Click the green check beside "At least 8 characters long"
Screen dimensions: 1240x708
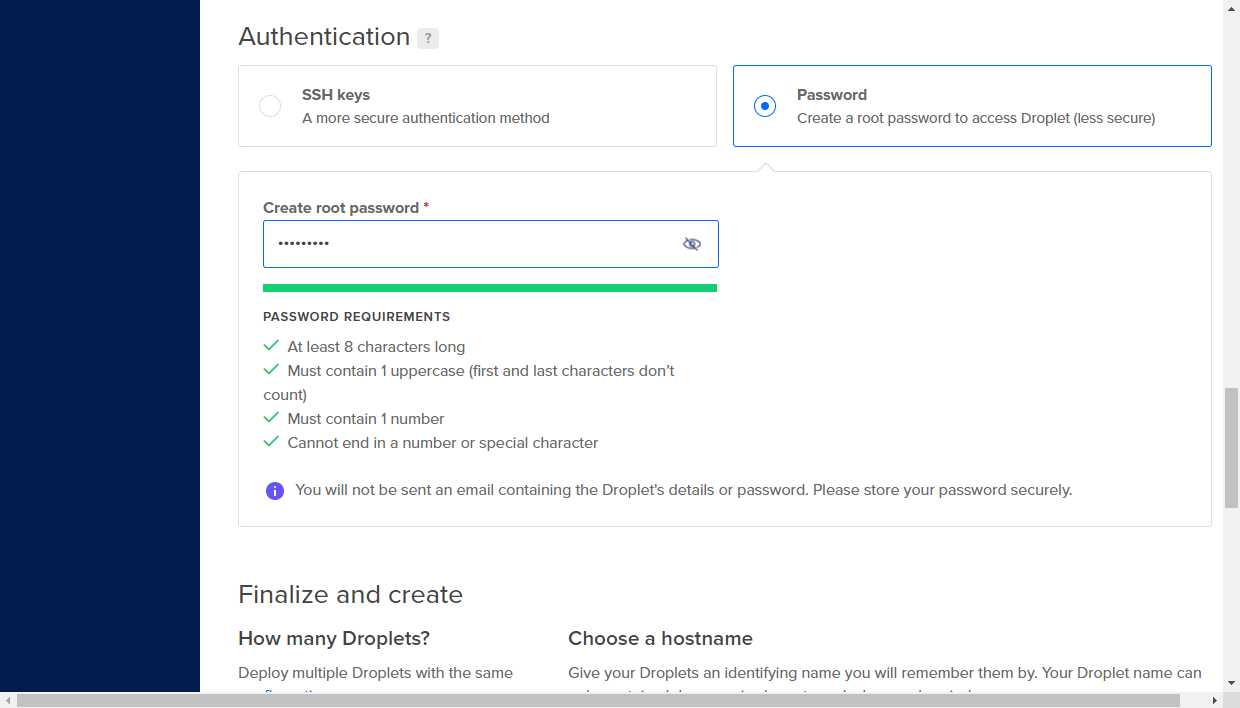(271, 345)
